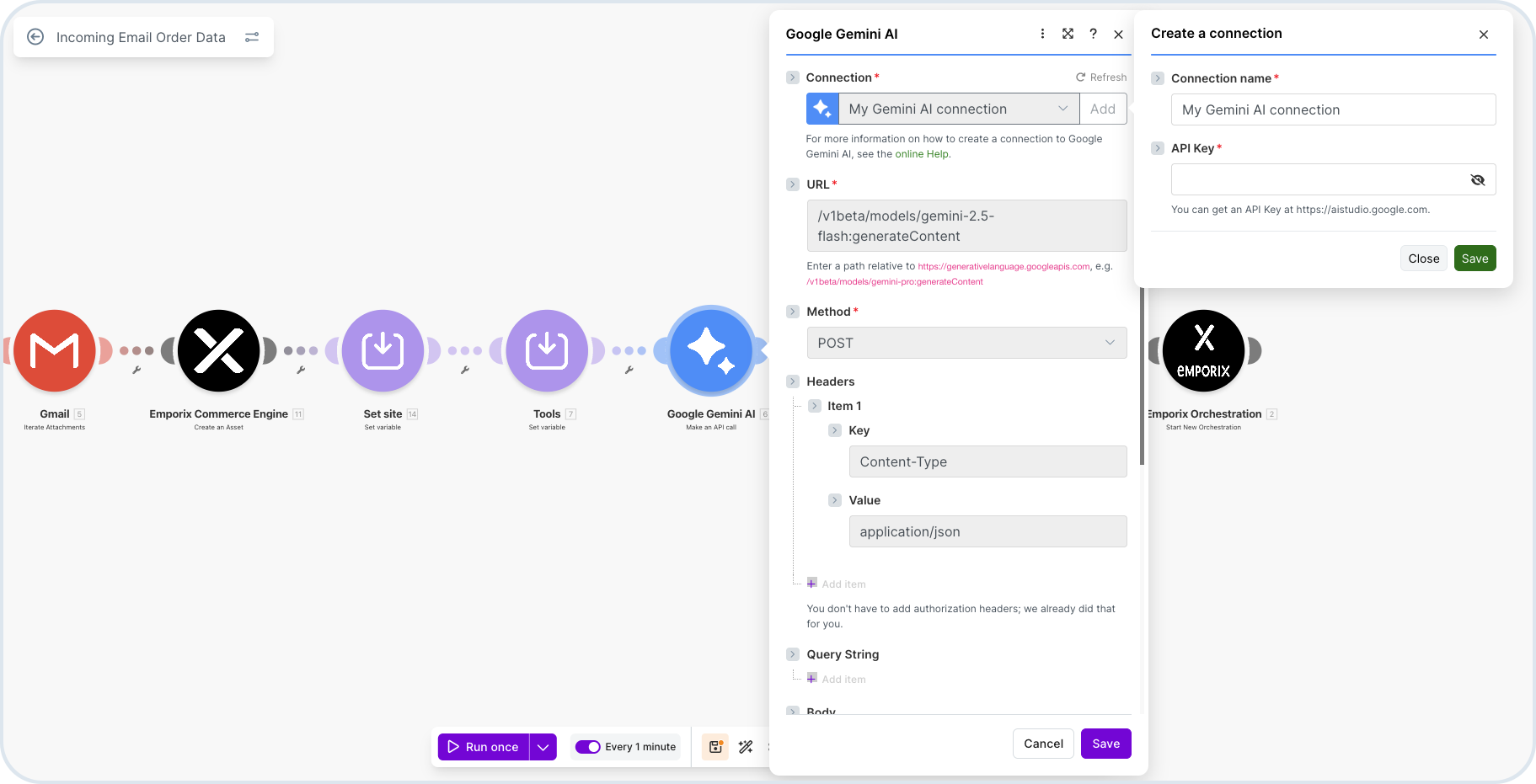Viewport: 1536px width, 784px height.
Task: Collapse the Connection section in Gemini panel
Action: (793, 77)
